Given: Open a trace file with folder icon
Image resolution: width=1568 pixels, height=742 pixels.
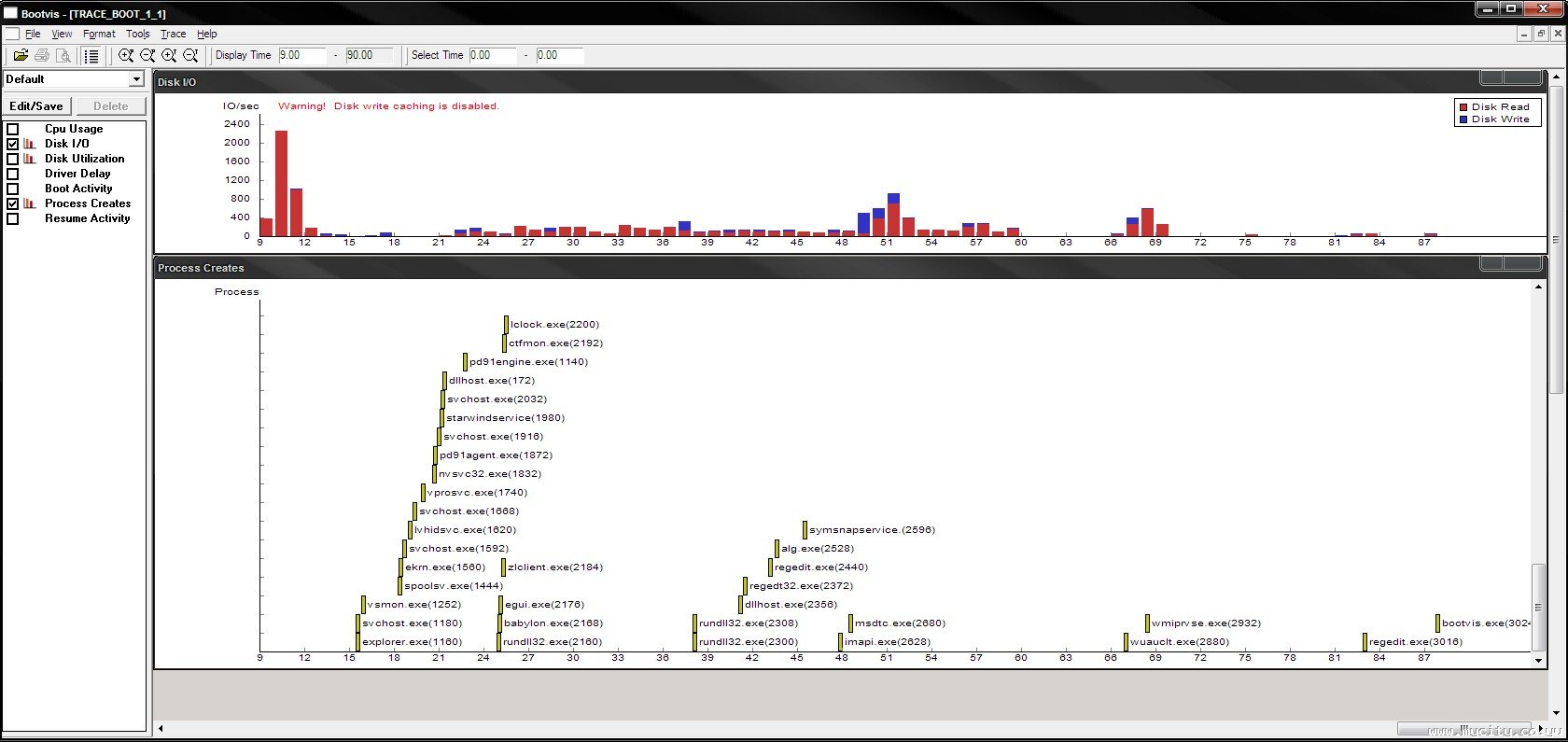Looking at the screenshot, I should [21, 56].
